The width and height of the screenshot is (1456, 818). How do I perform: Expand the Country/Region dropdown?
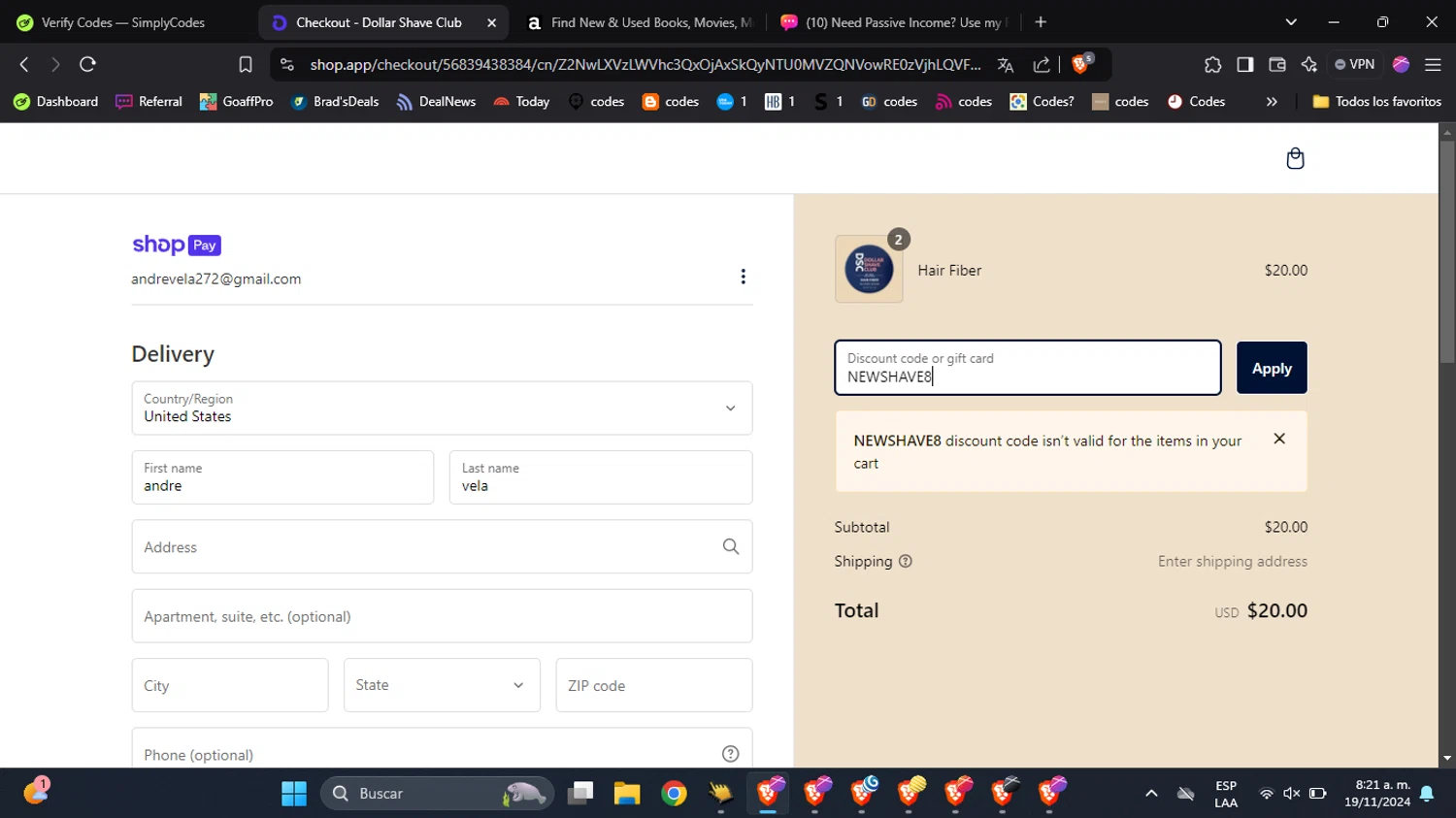442,408
